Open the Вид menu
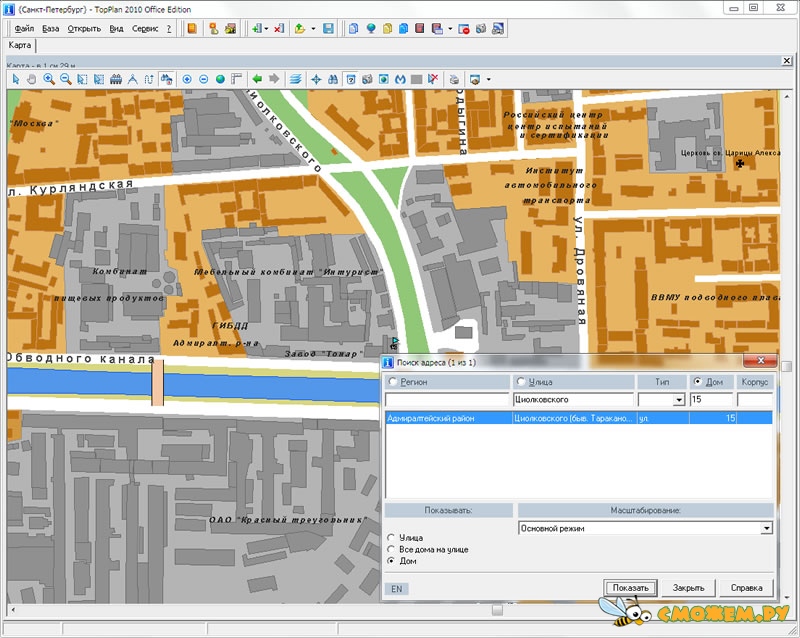Viewport: 800px width, 638px height. click(x=116, y=29)
